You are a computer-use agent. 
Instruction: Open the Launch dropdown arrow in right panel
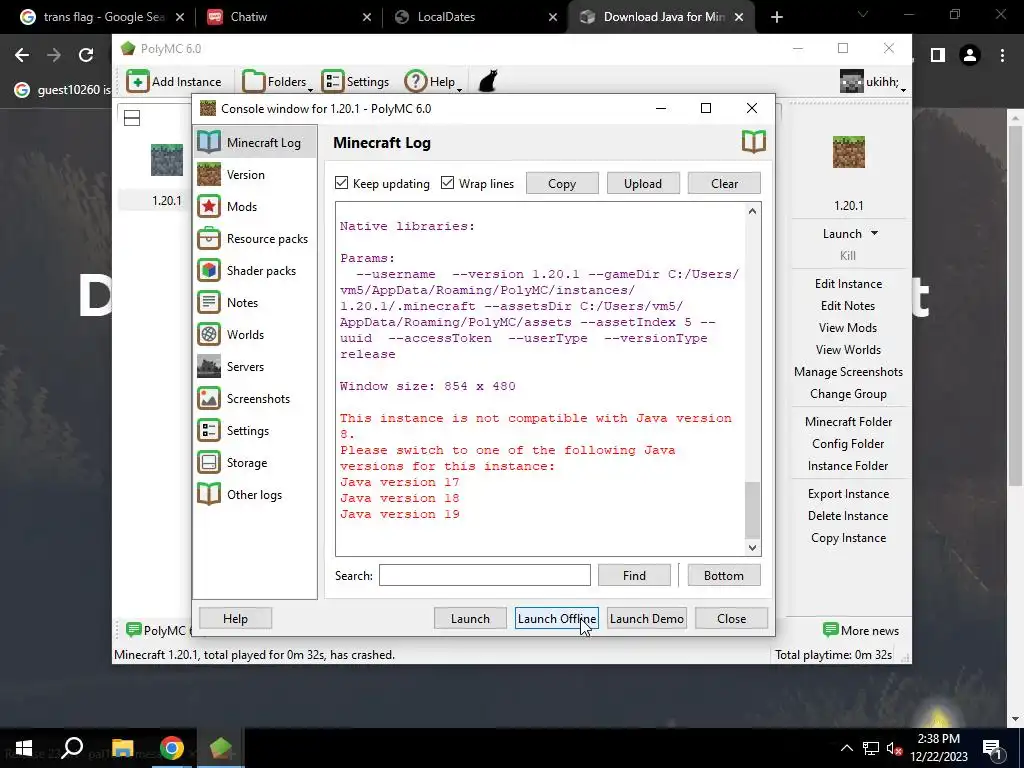point(874,233)
